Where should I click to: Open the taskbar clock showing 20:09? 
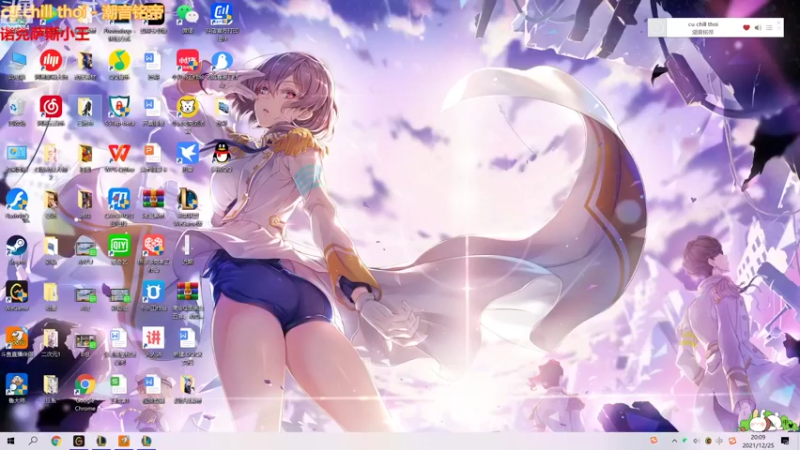click(x=758, y=441)
